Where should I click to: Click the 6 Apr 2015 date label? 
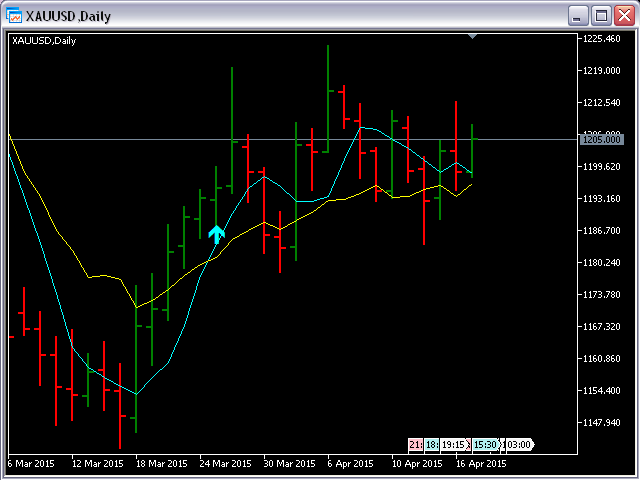pyautogui.click(x=351, y=464)
